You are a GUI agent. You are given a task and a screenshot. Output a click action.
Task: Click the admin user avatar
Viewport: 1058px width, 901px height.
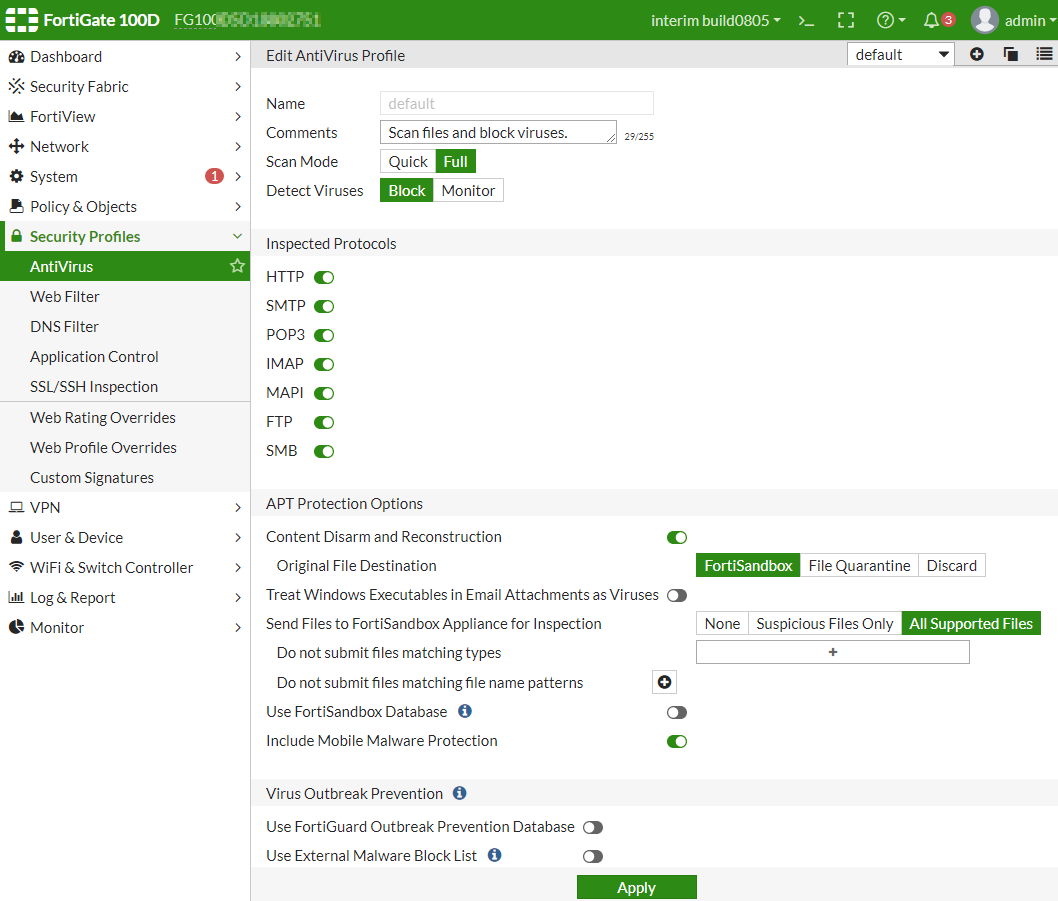(984, 20)
